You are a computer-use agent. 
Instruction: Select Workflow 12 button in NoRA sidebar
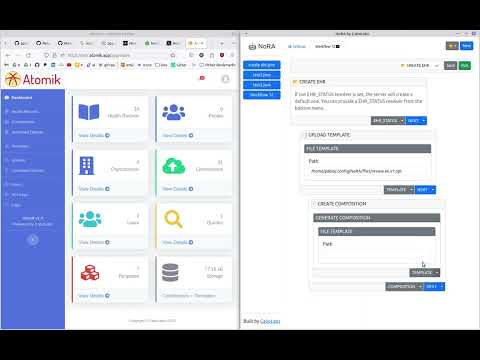[x=262, y=95]
